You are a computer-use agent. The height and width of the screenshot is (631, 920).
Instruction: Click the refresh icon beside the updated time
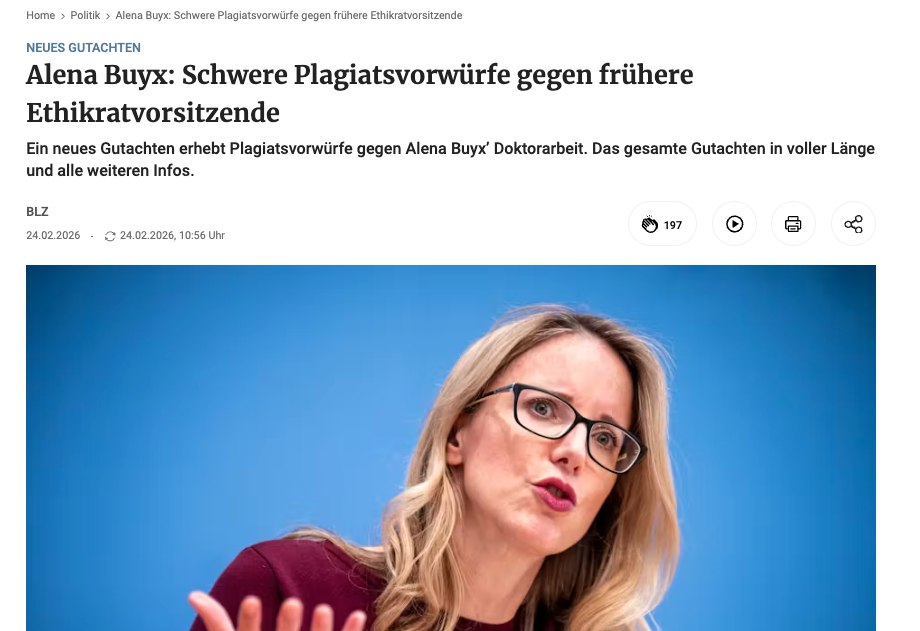click(x=110, y=236)
